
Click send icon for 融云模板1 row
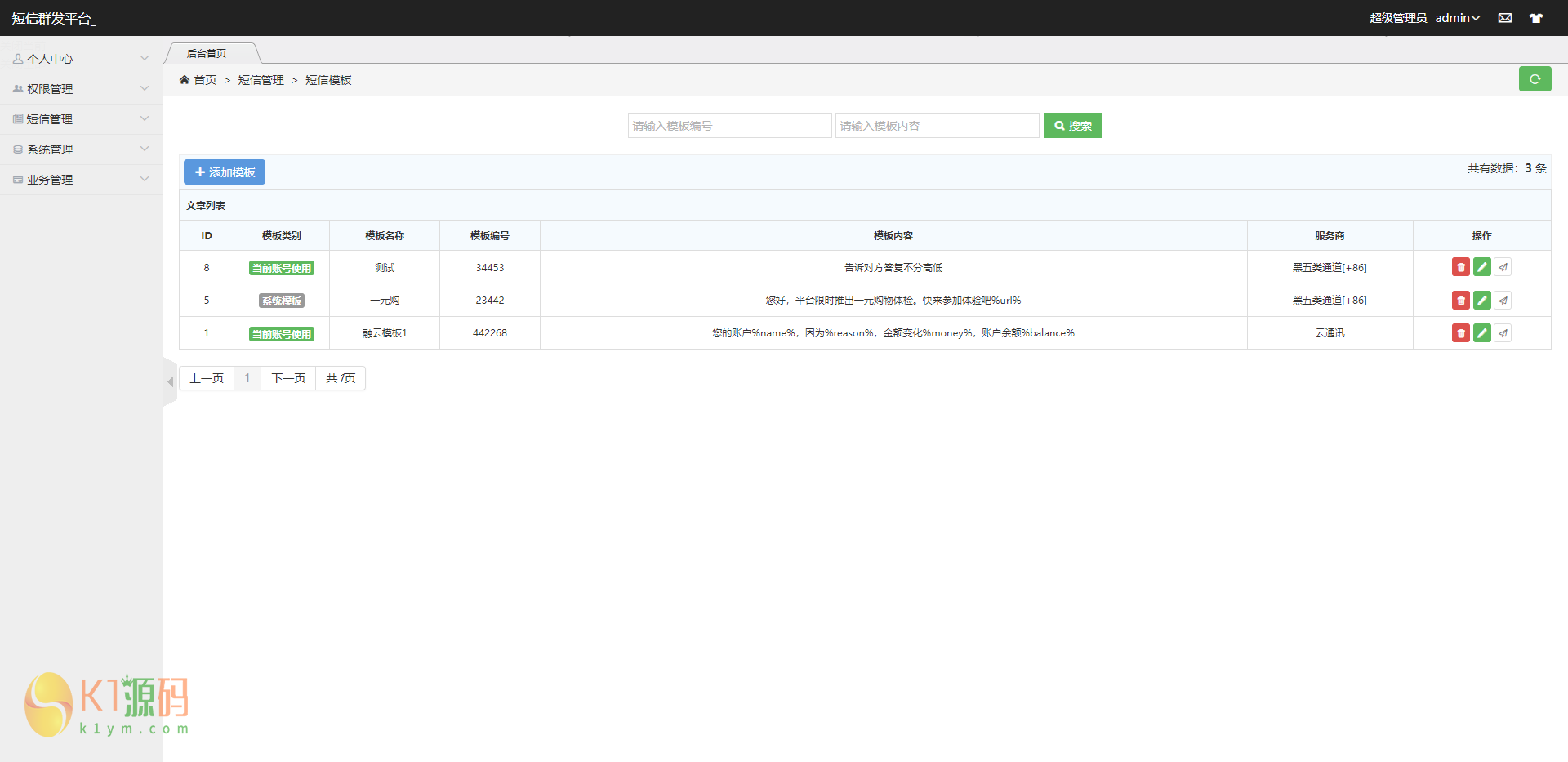pos(1503,333)
